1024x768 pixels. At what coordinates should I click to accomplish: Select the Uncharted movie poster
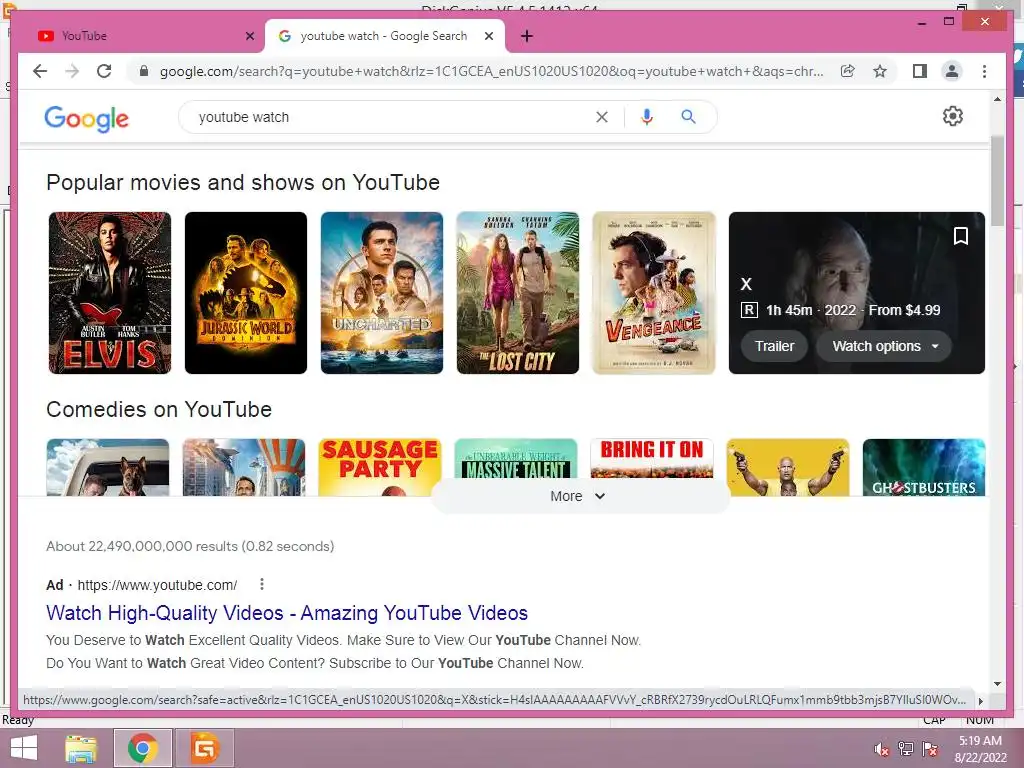381,293
